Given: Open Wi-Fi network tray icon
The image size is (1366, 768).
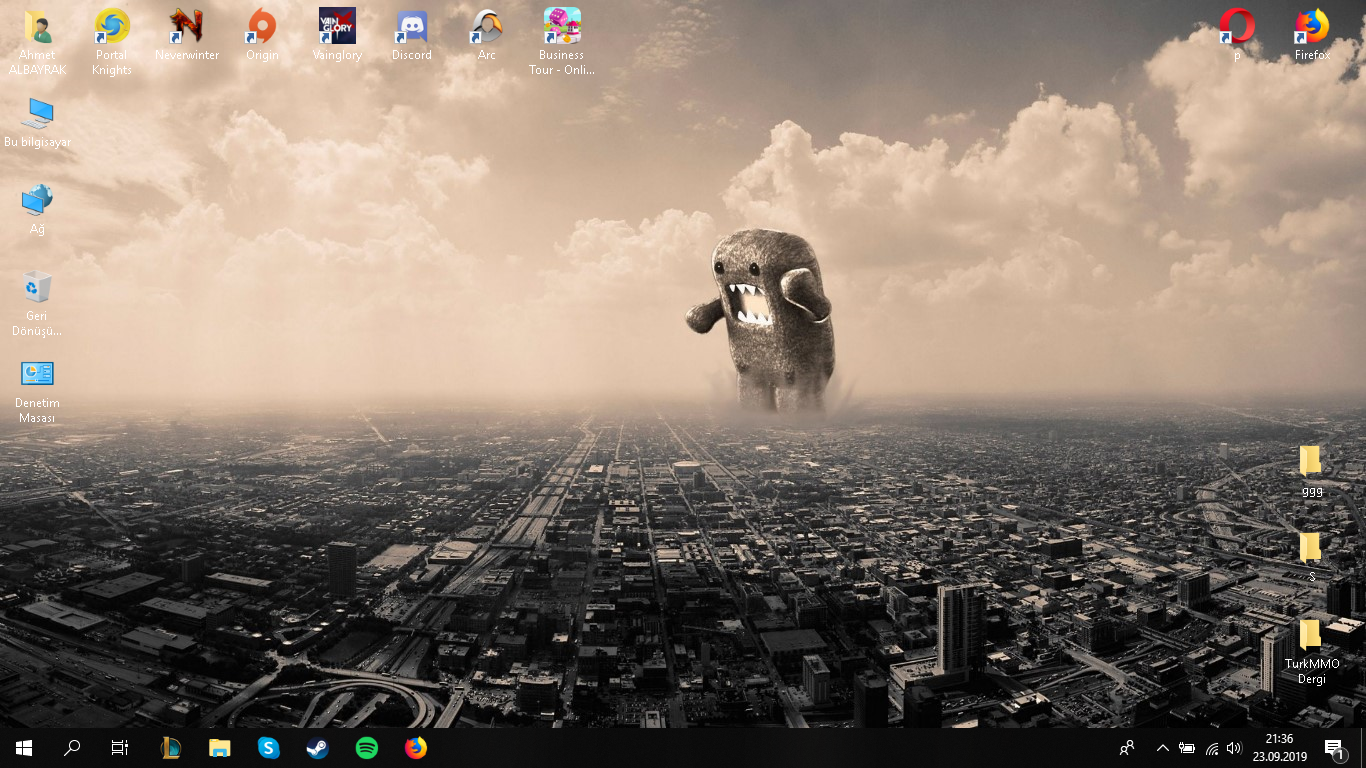Looking at the screenshot, I should point(1212,748).
